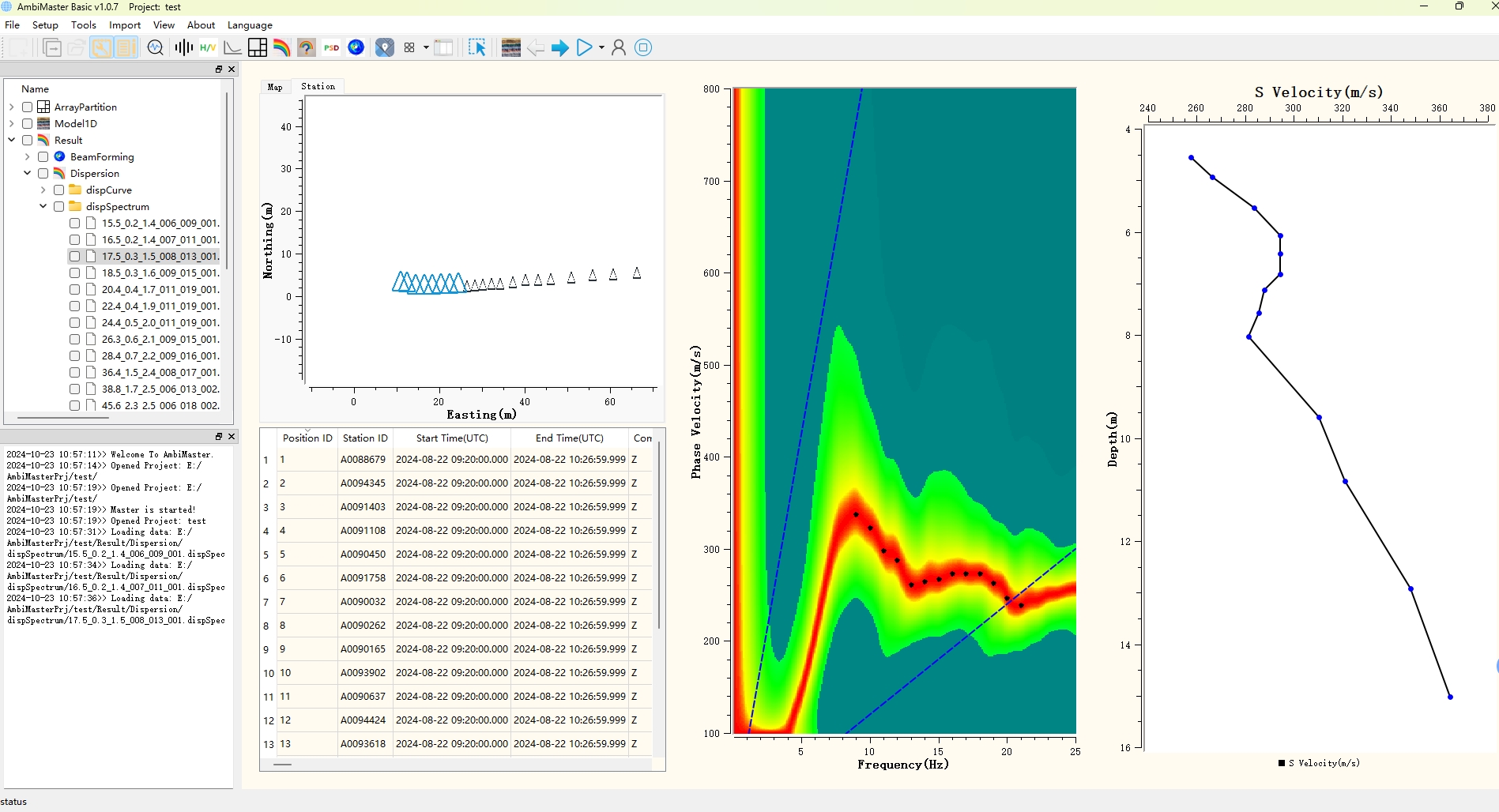1499x812 pixels.
Task: Click the rectangle selection cursor tool
Action: point(477,47)
